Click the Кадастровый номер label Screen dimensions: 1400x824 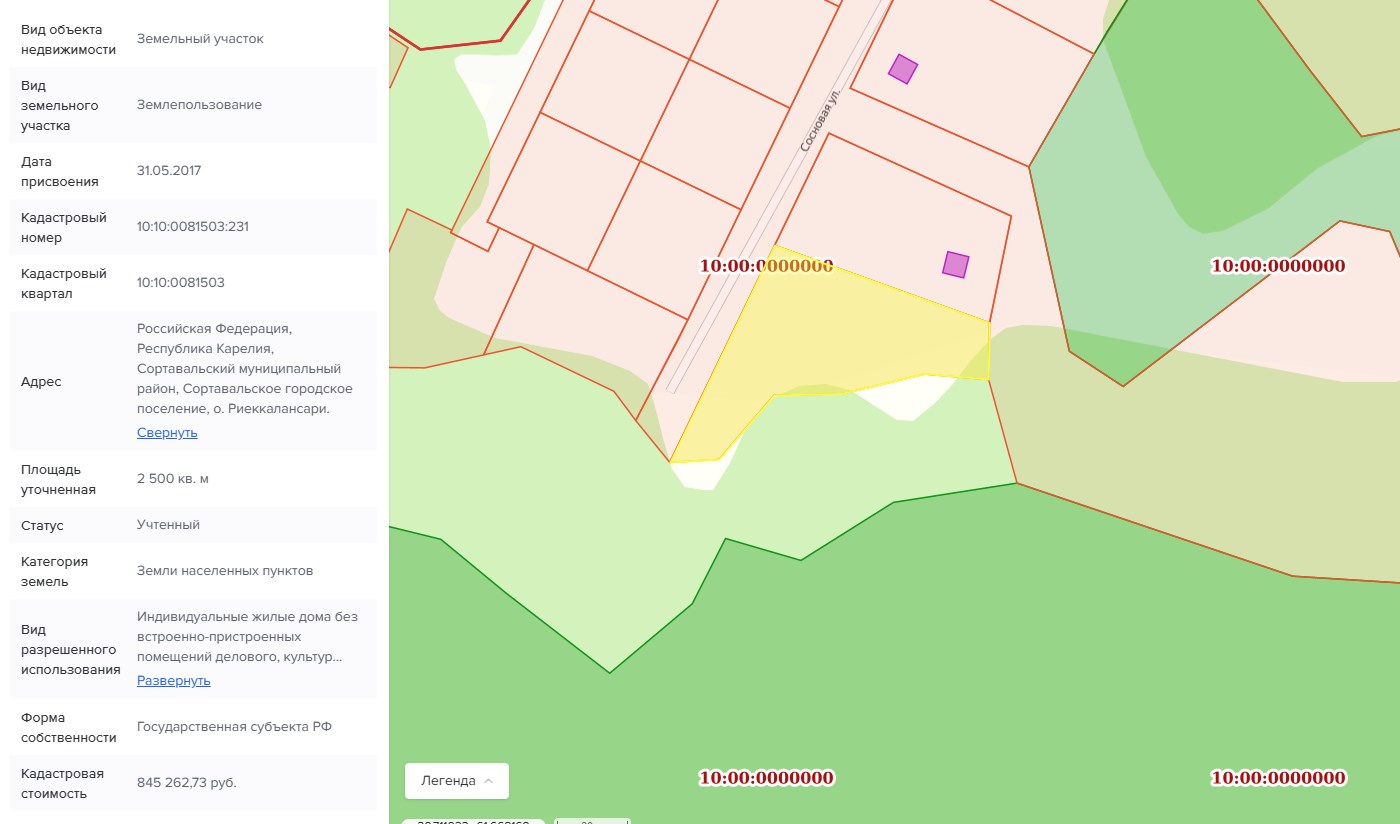[64, 227]
